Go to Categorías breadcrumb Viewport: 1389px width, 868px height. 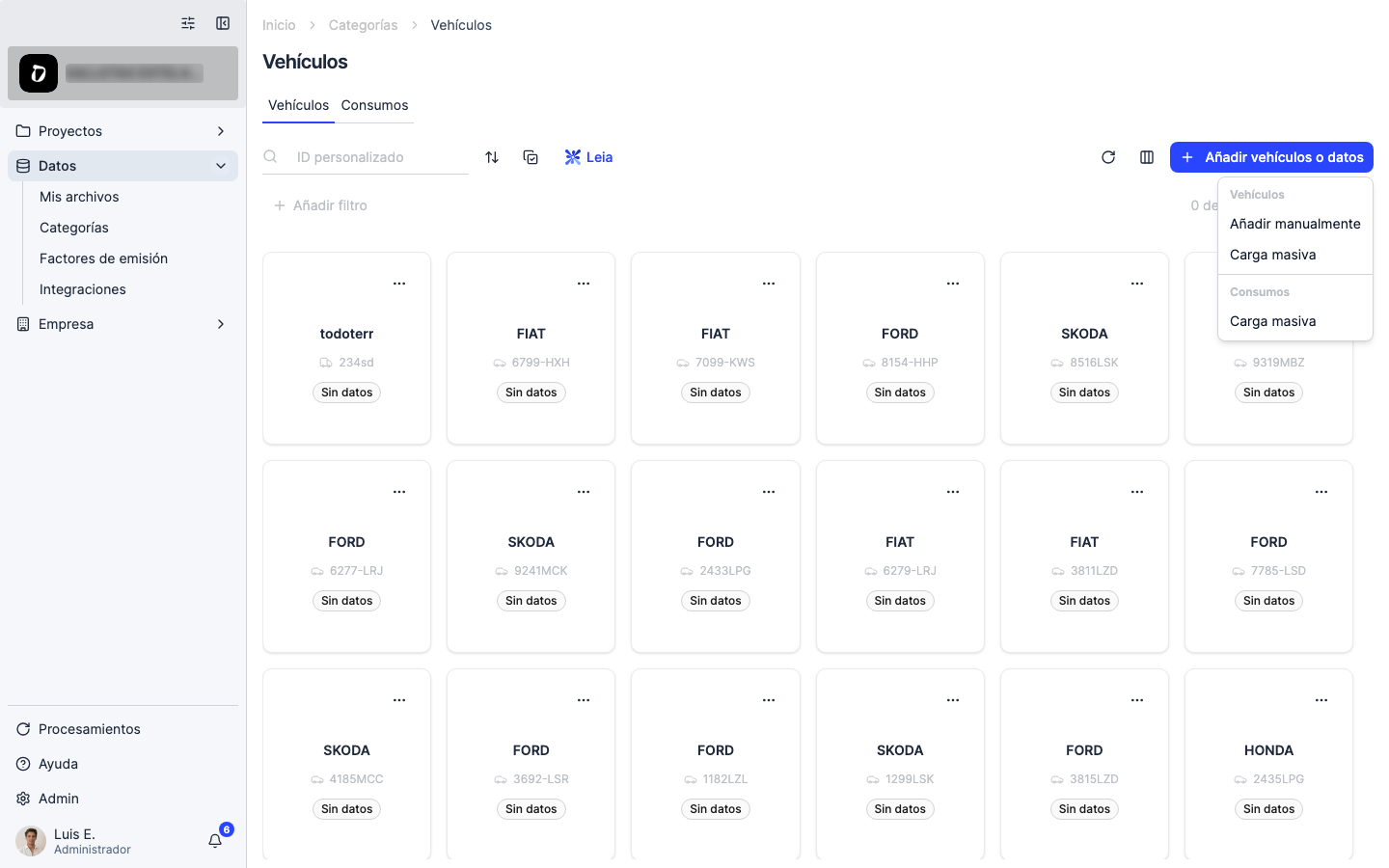(363, 25)
